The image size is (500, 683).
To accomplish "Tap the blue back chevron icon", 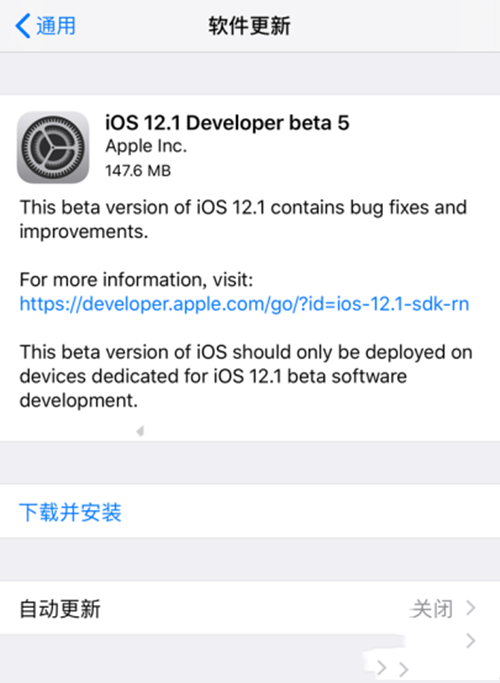I will 23,26.
